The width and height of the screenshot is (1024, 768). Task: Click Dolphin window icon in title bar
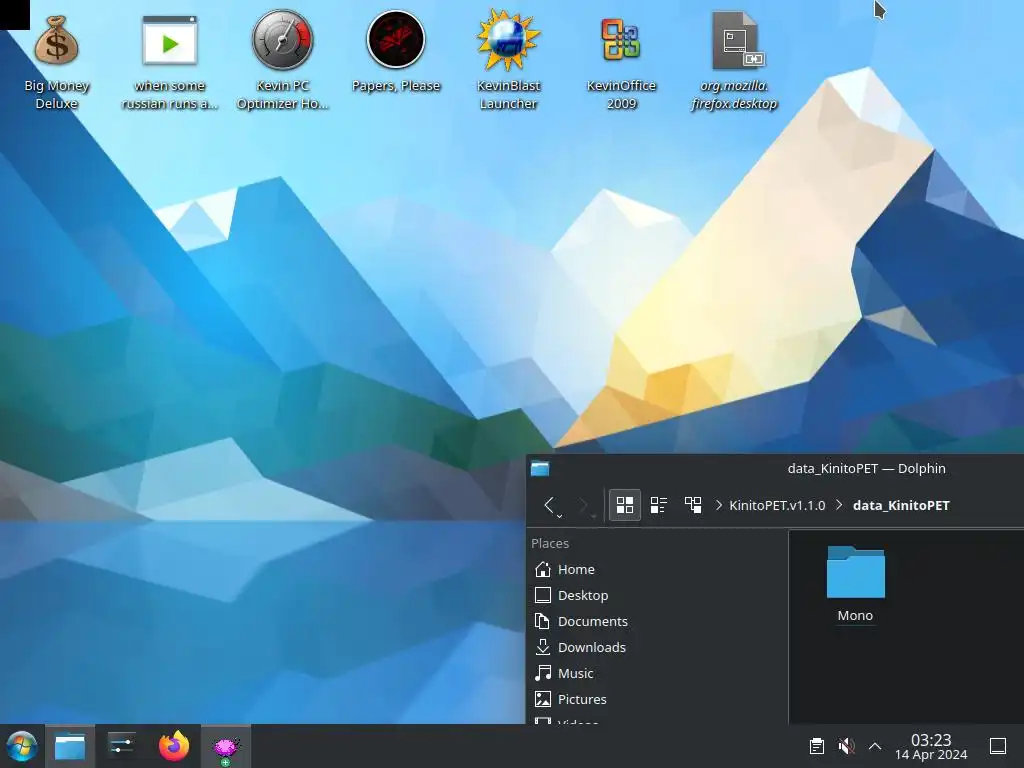(x=540, y=468)
